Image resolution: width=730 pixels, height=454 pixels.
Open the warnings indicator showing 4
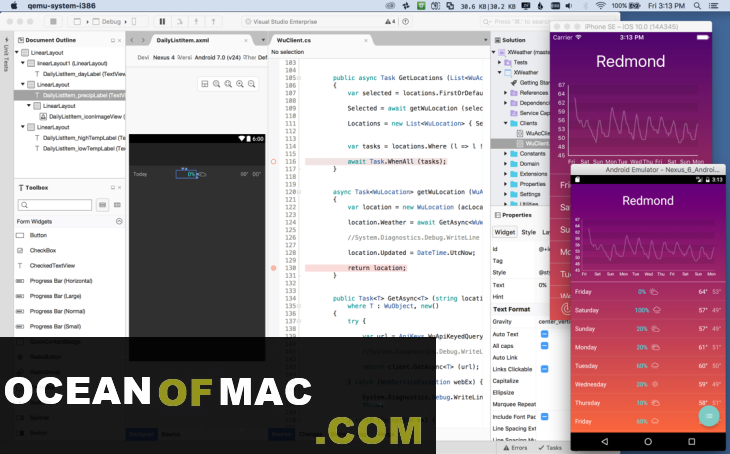tap(390, 21)
